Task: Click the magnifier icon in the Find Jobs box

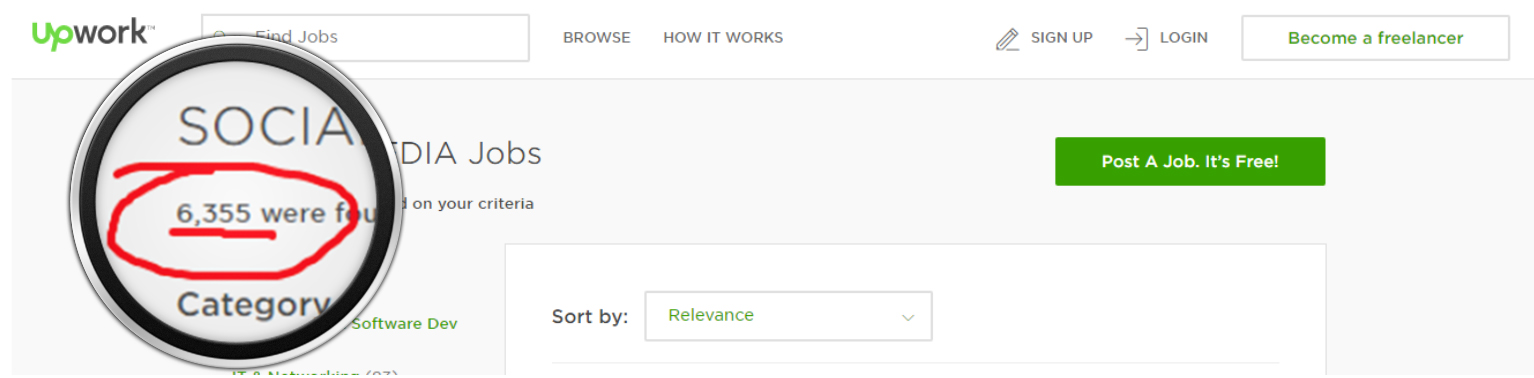Action: [x=220, y=38]
